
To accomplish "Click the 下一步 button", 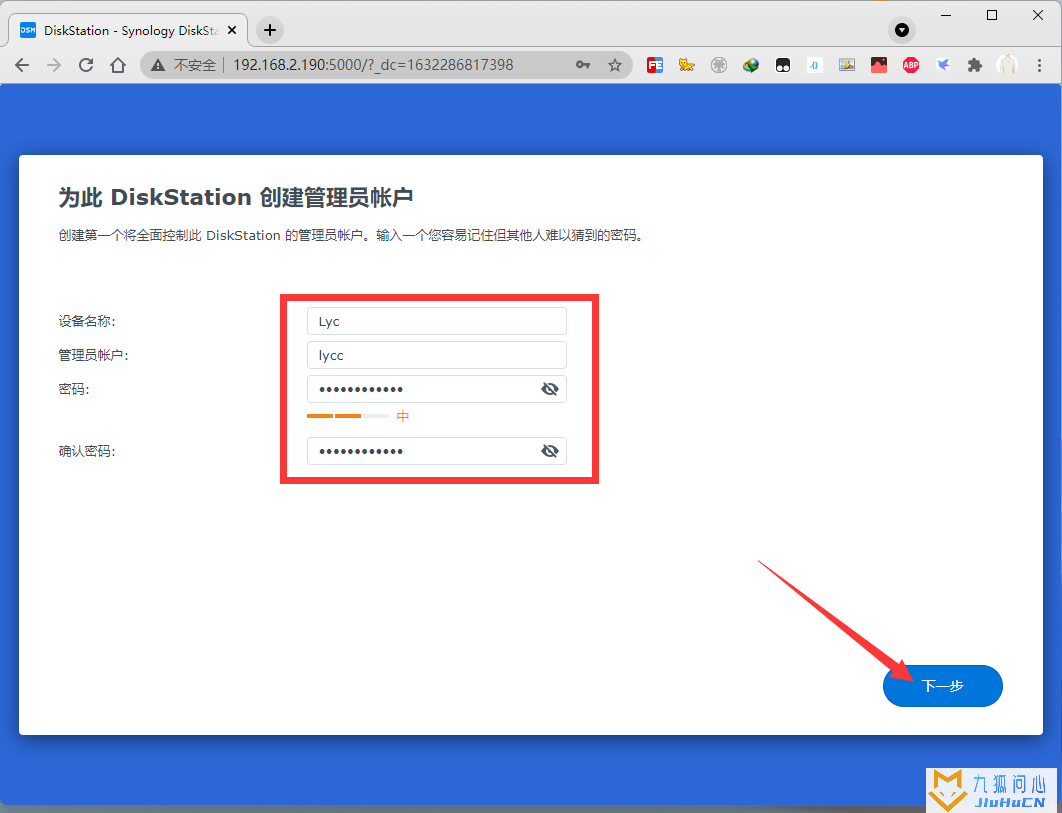I will pyautogui.click(x=943, y=686).
